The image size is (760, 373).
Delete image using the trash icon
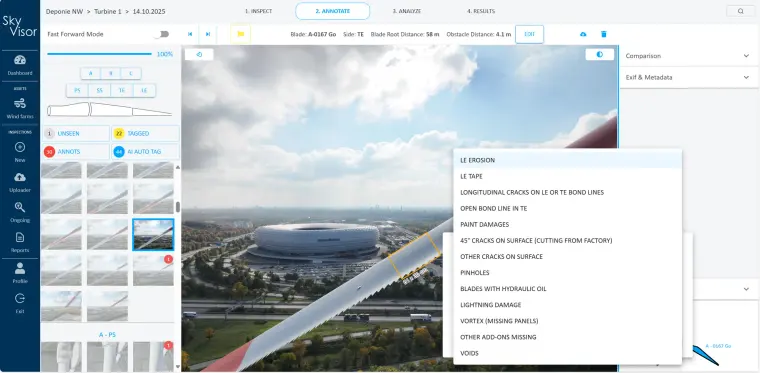point(603,34)
